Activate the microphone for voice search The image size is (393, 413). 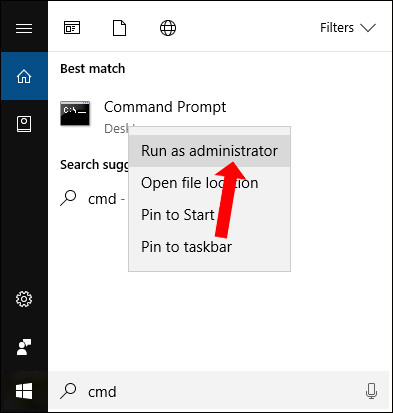[x=371, y=391]
